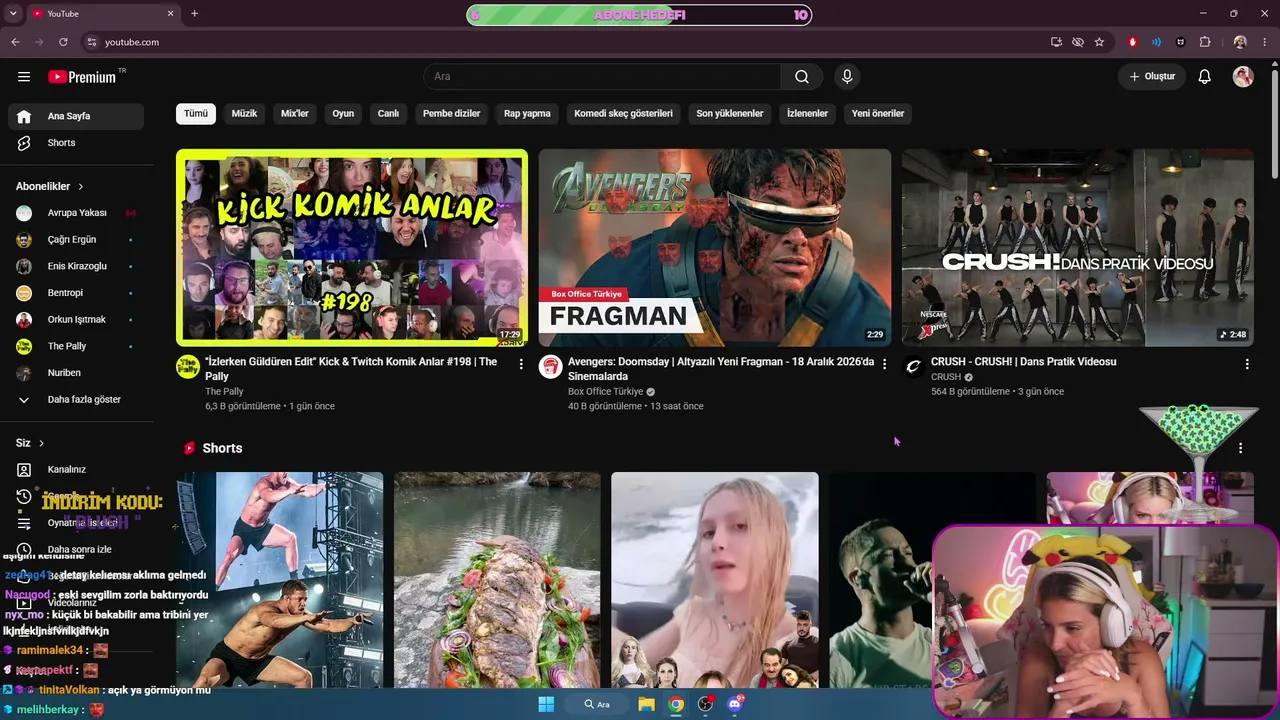Select the Yeni öneriler filter chip
Image resolution: width=1280 pixels, height=720 pixels.
pyautogui.click(x=878, y=113)
